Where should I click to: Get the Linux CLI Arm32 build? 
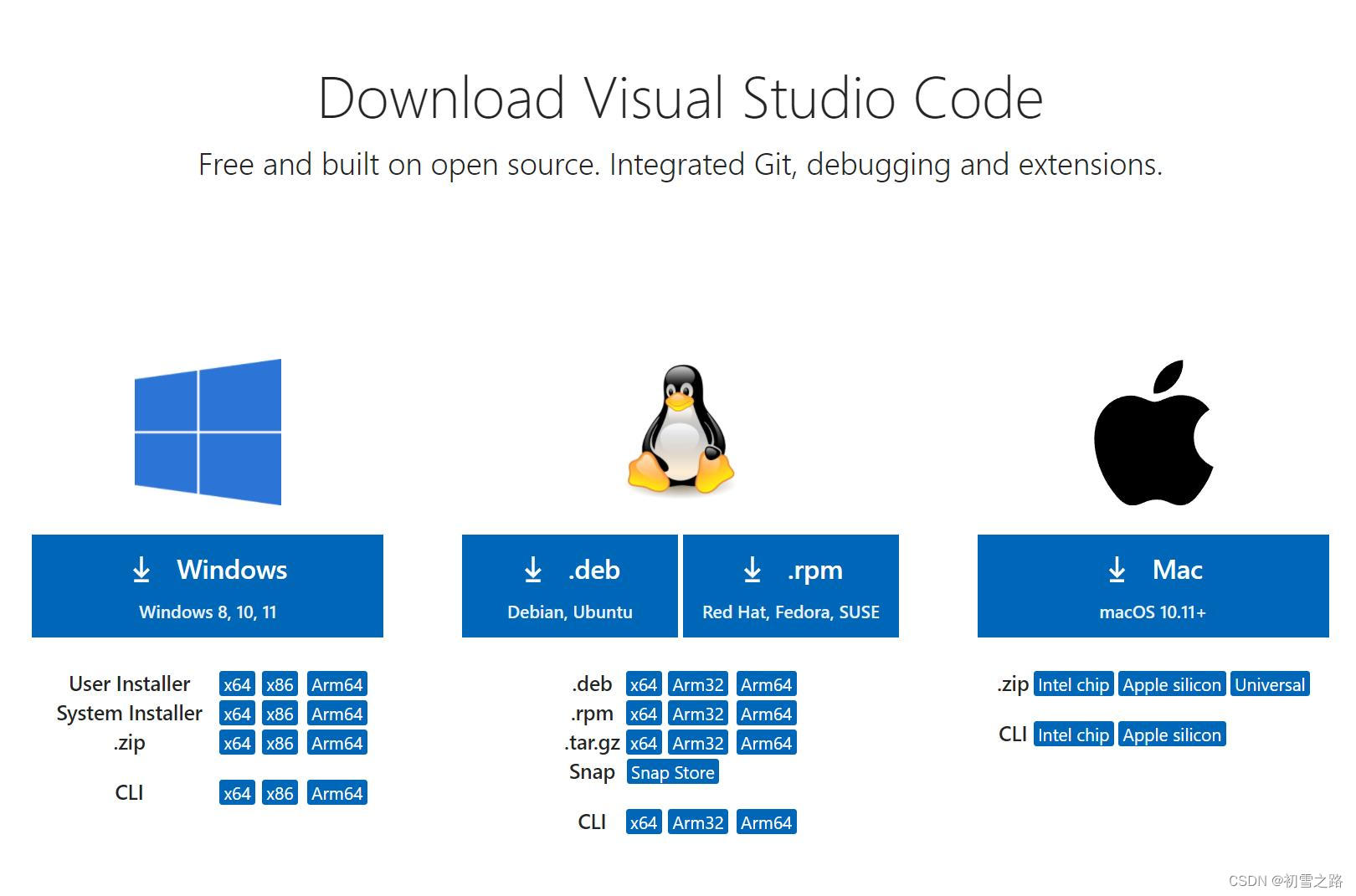(698, 822)
